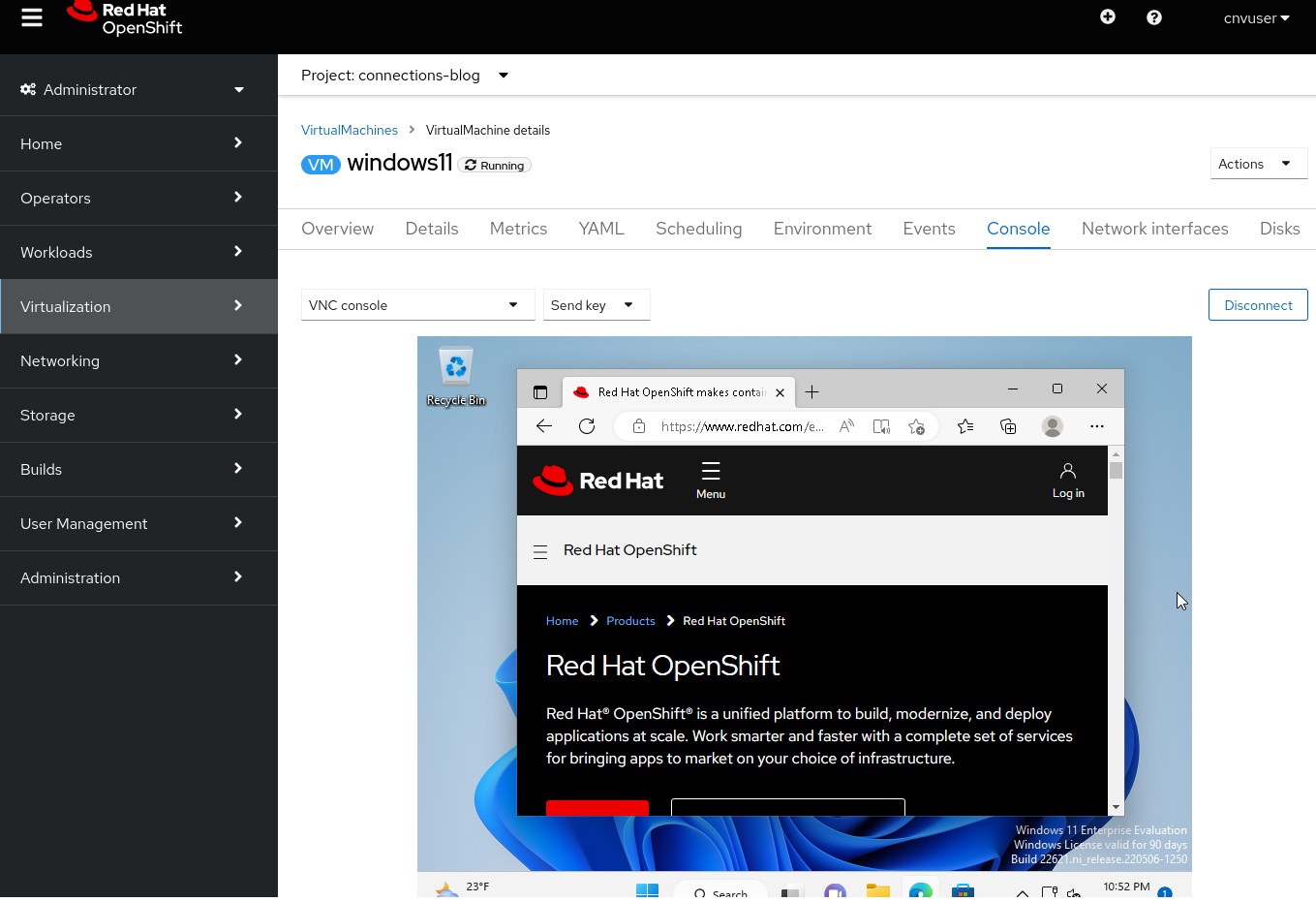Open Edge Collections icon
Screen dimensions: 1316x902
click(1008, 426)
